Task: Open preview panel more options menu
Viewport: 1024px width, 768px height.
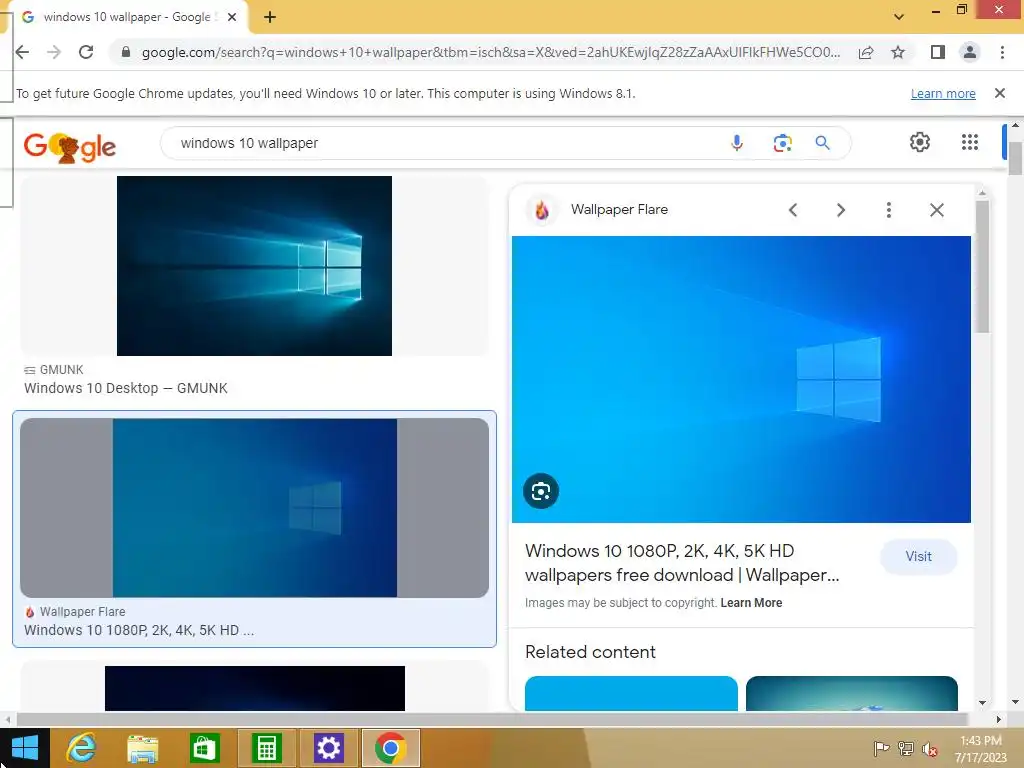Action: coord(888,210)
